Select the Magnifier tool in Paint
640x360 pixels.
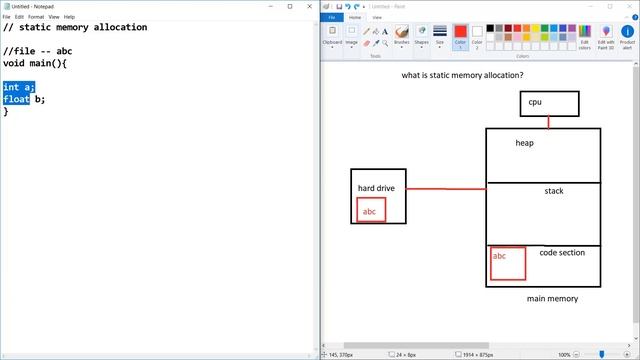click(384, 43)
